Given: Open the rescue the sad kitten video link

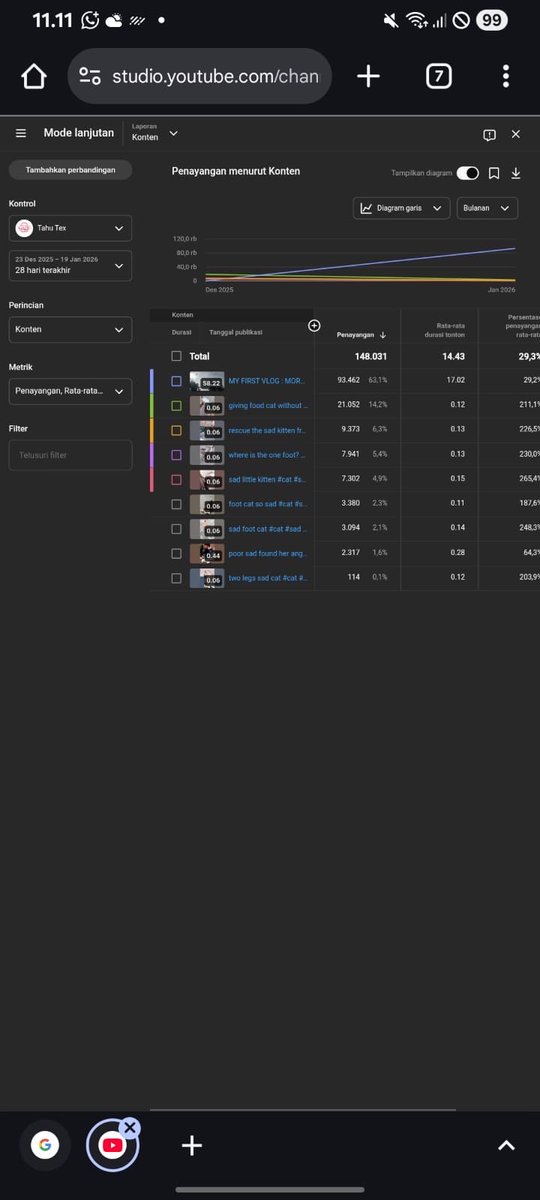Looking at the screenshot, I should 268,430.
